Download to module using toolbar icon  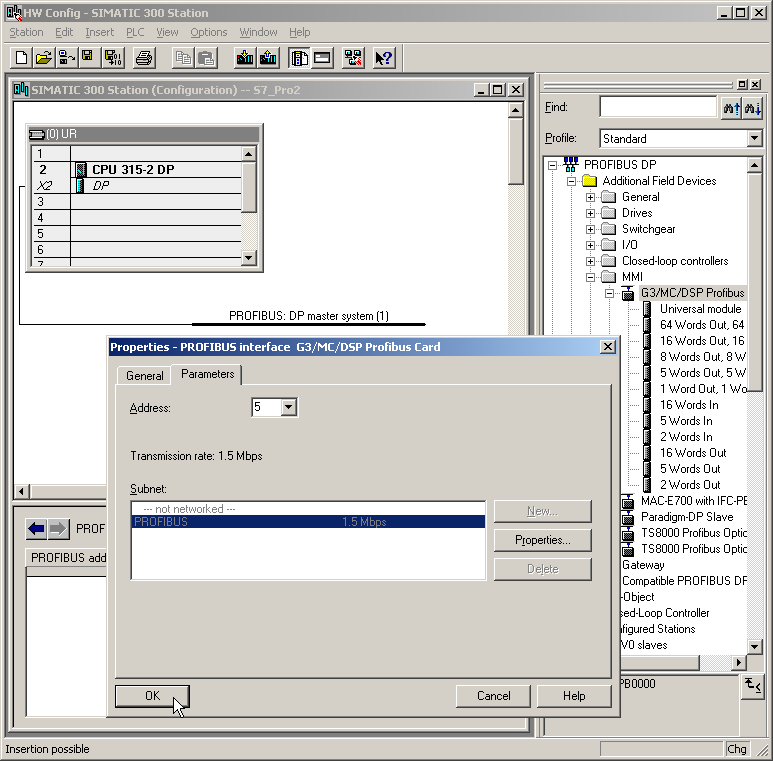245,58
